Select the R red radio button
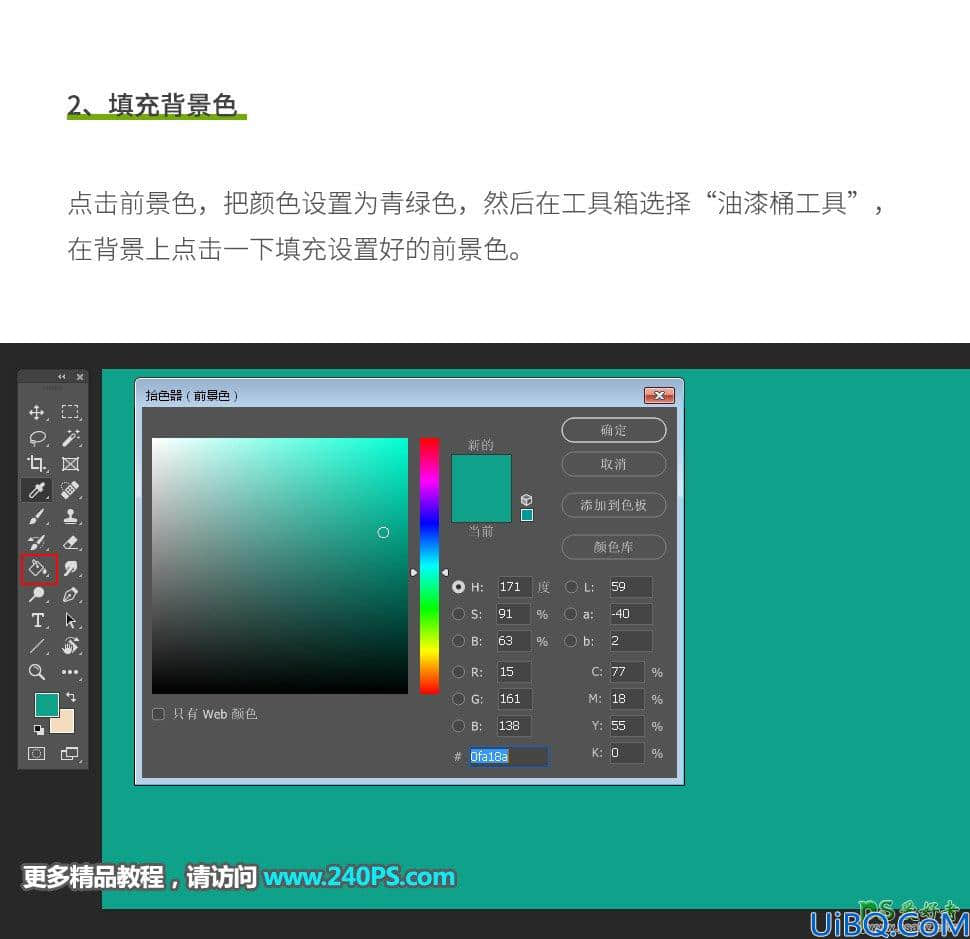 [x=458, y=672]
